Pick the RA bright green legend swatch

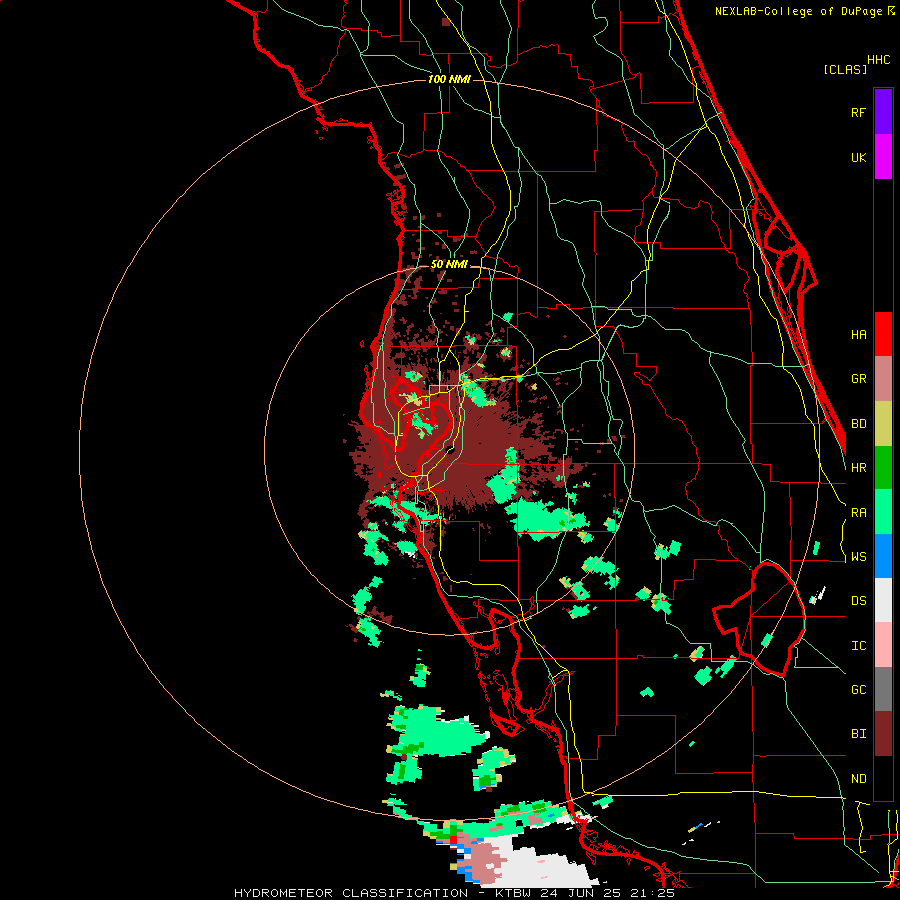[883, 512]
